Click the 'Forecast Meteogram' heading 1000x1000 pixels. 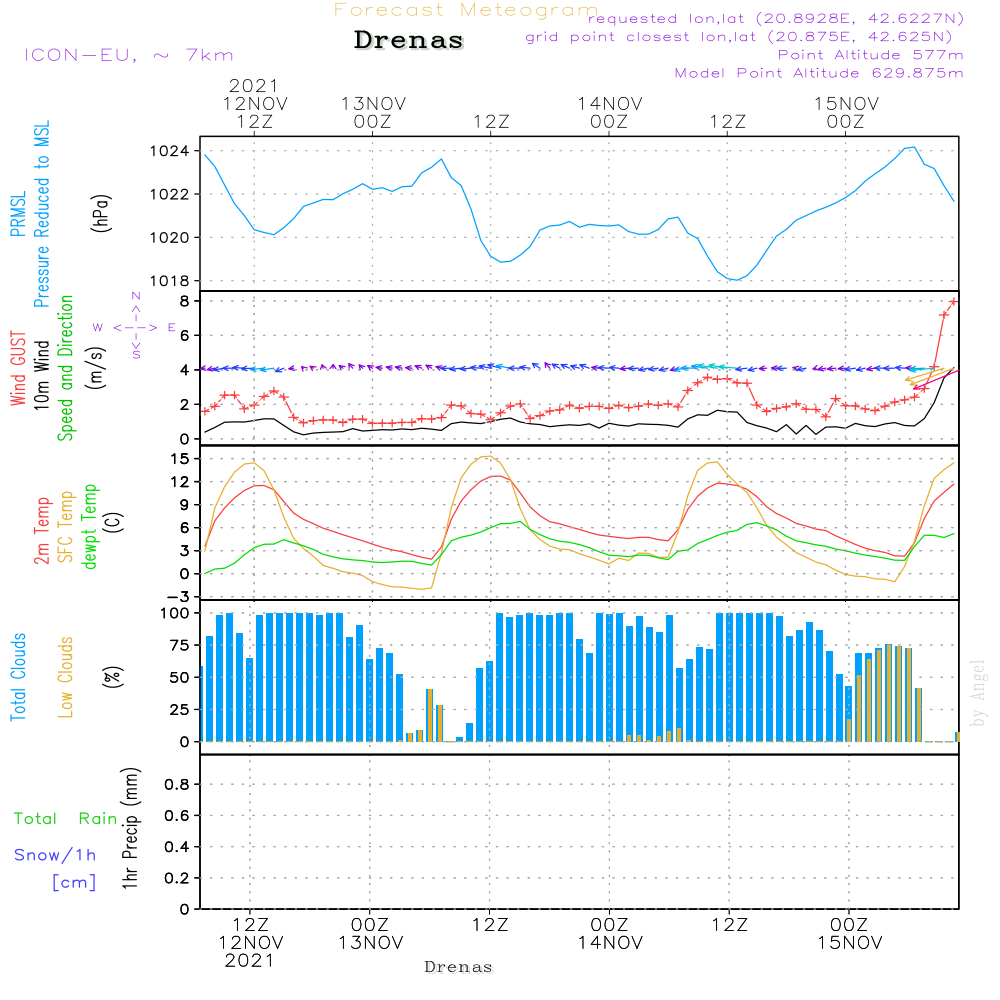tap(466, 10)
